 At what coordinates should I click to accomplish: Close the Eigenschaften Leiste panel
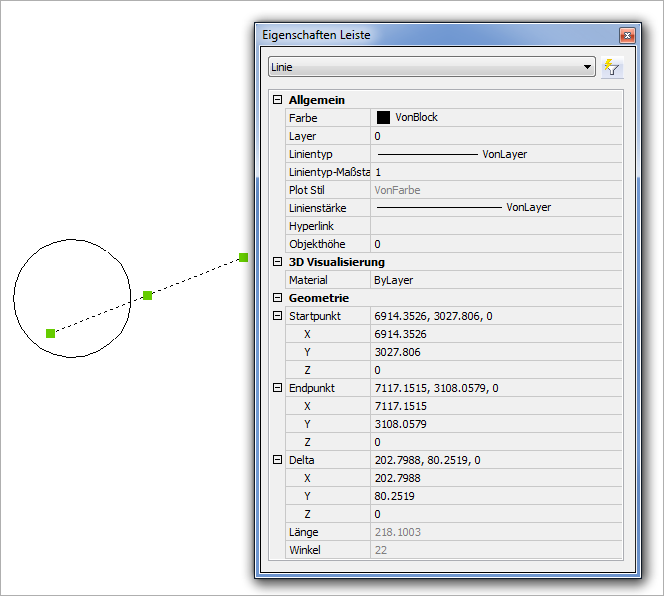coord(628,35)
